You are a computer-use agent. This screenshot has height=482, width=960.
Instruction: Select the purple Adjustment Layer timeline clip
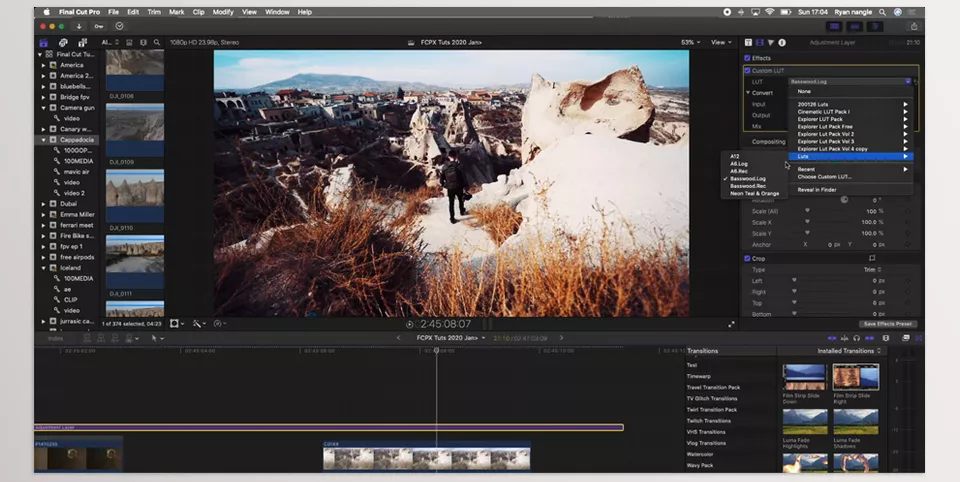point(329,427)
